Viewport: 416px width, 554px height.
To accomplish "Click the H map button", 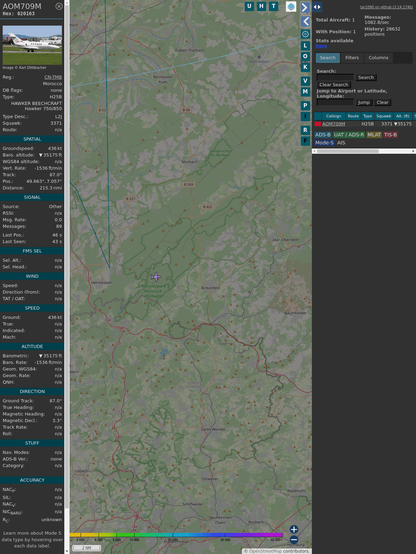I will [x=261, y=6].
